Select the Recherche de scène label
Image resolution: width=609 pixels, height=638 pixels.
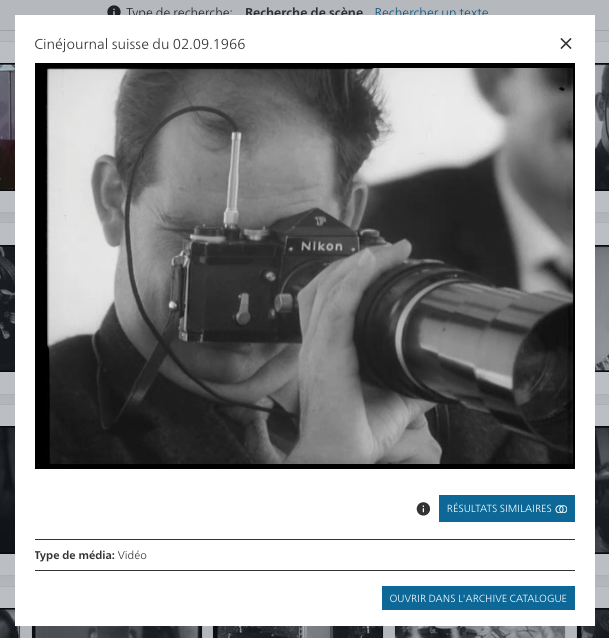click(304, 12)
